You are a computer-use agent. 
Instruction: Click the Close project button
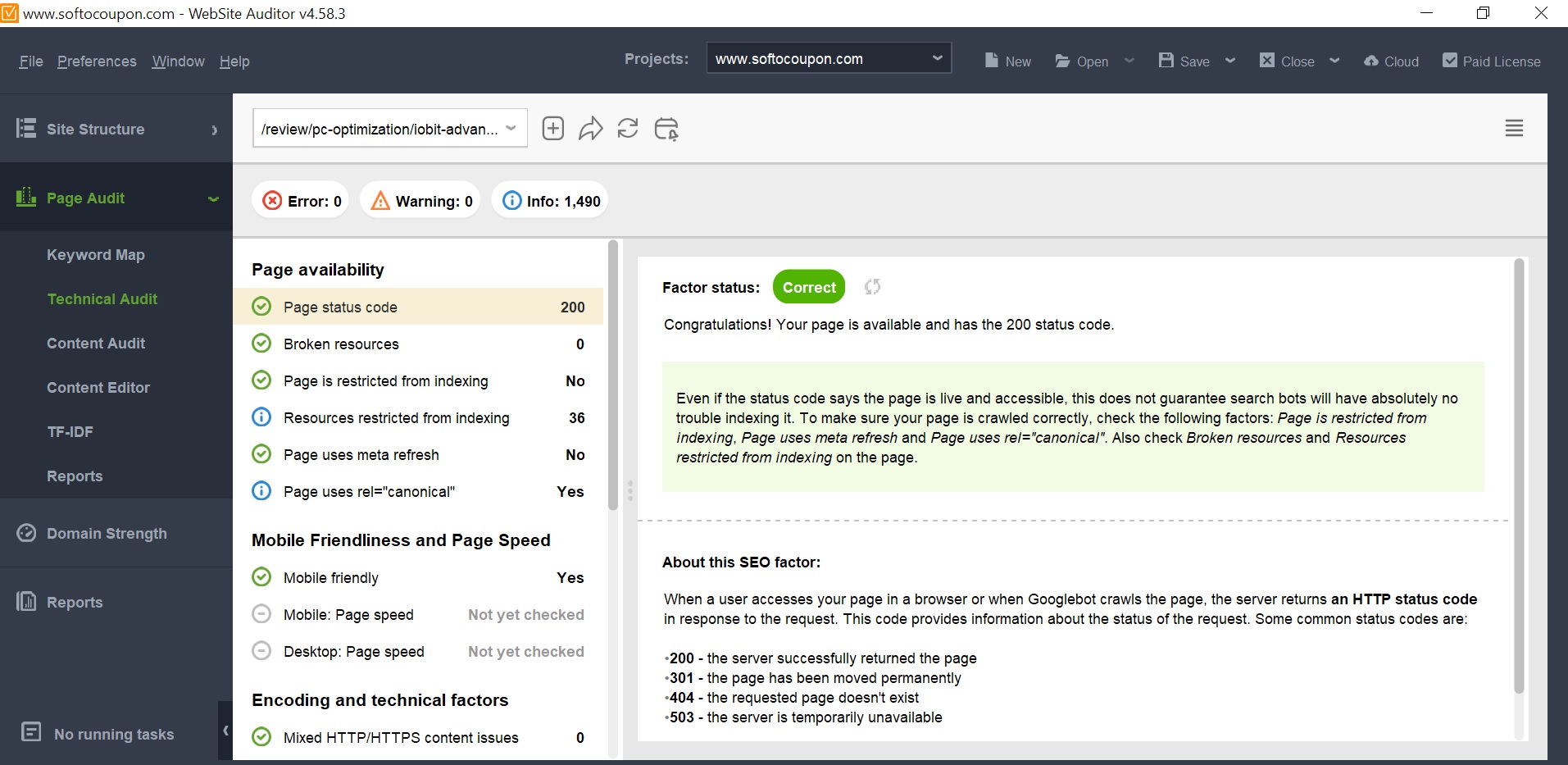click(1286, 61)
